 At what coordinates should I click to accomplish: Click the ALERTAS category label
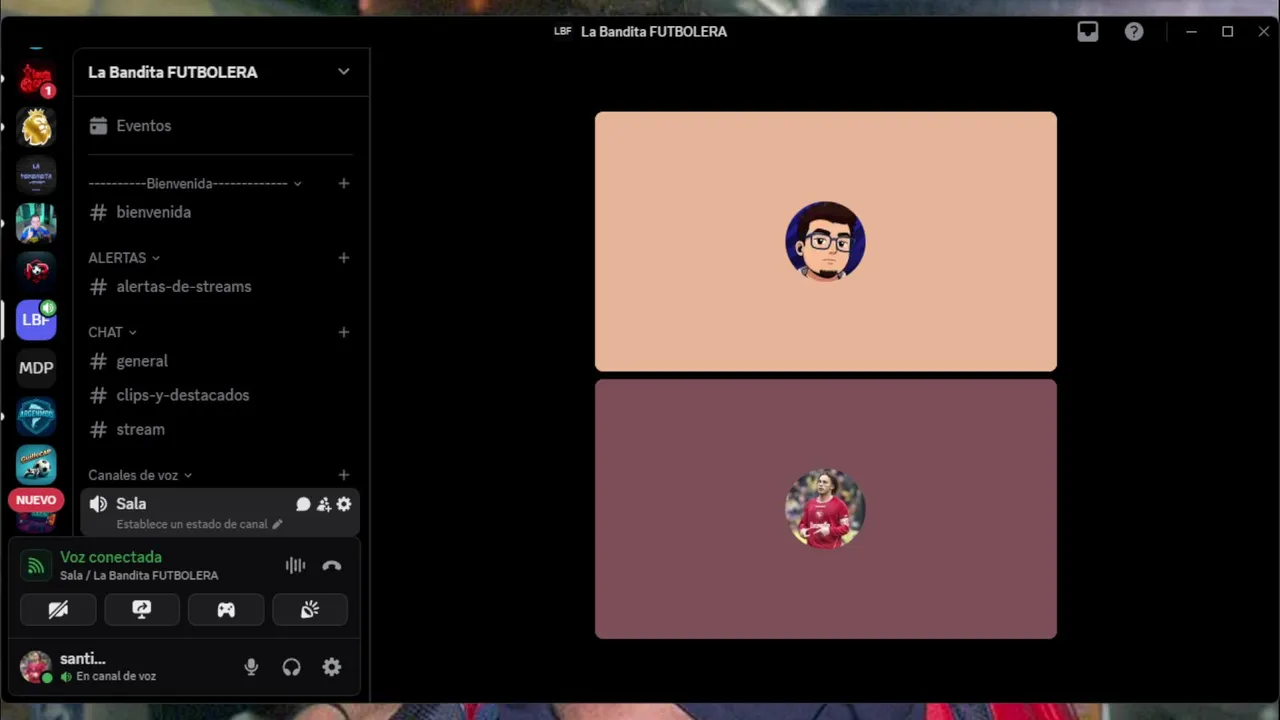117,258
